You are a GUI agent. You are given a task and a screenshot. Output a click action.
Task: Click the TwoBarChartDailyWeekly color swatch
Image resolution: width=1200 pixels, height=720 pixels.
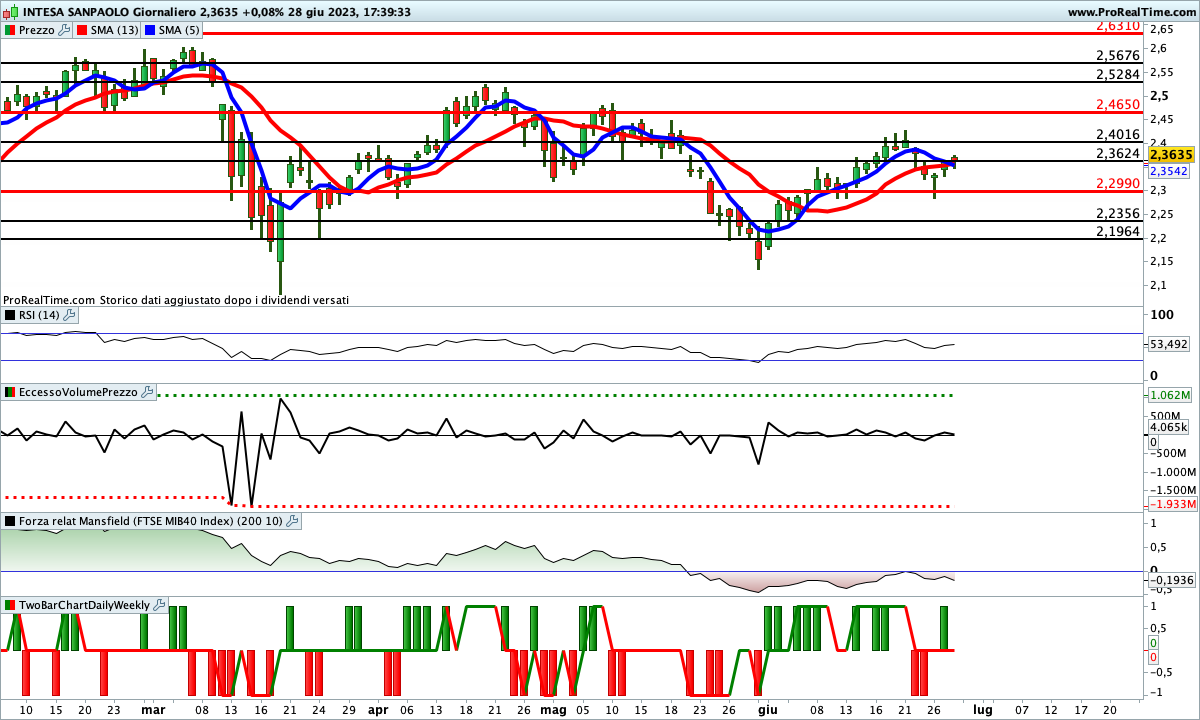(x=10, y=605)
